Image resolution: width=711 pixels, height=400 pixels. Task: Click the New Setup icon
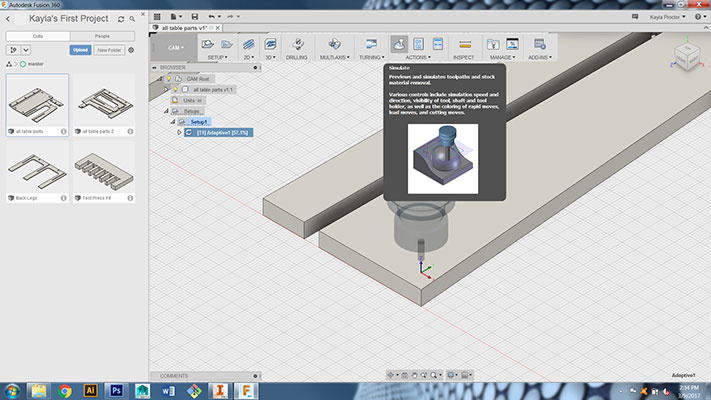coord(208,44)
